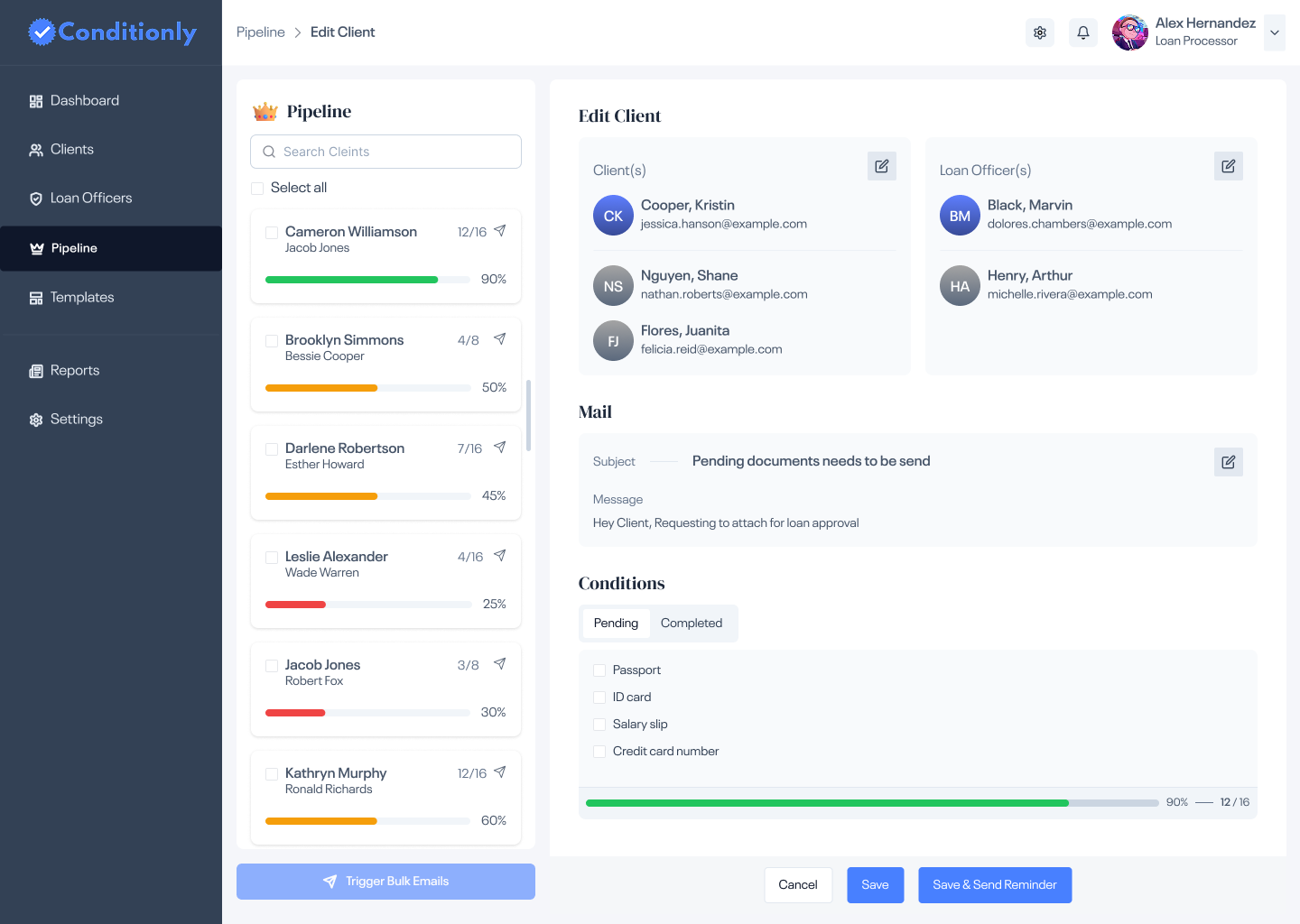Screen dimensions: 1300x924
Task: Click the notification bell icon
Action: click(x=1082, y=32)
